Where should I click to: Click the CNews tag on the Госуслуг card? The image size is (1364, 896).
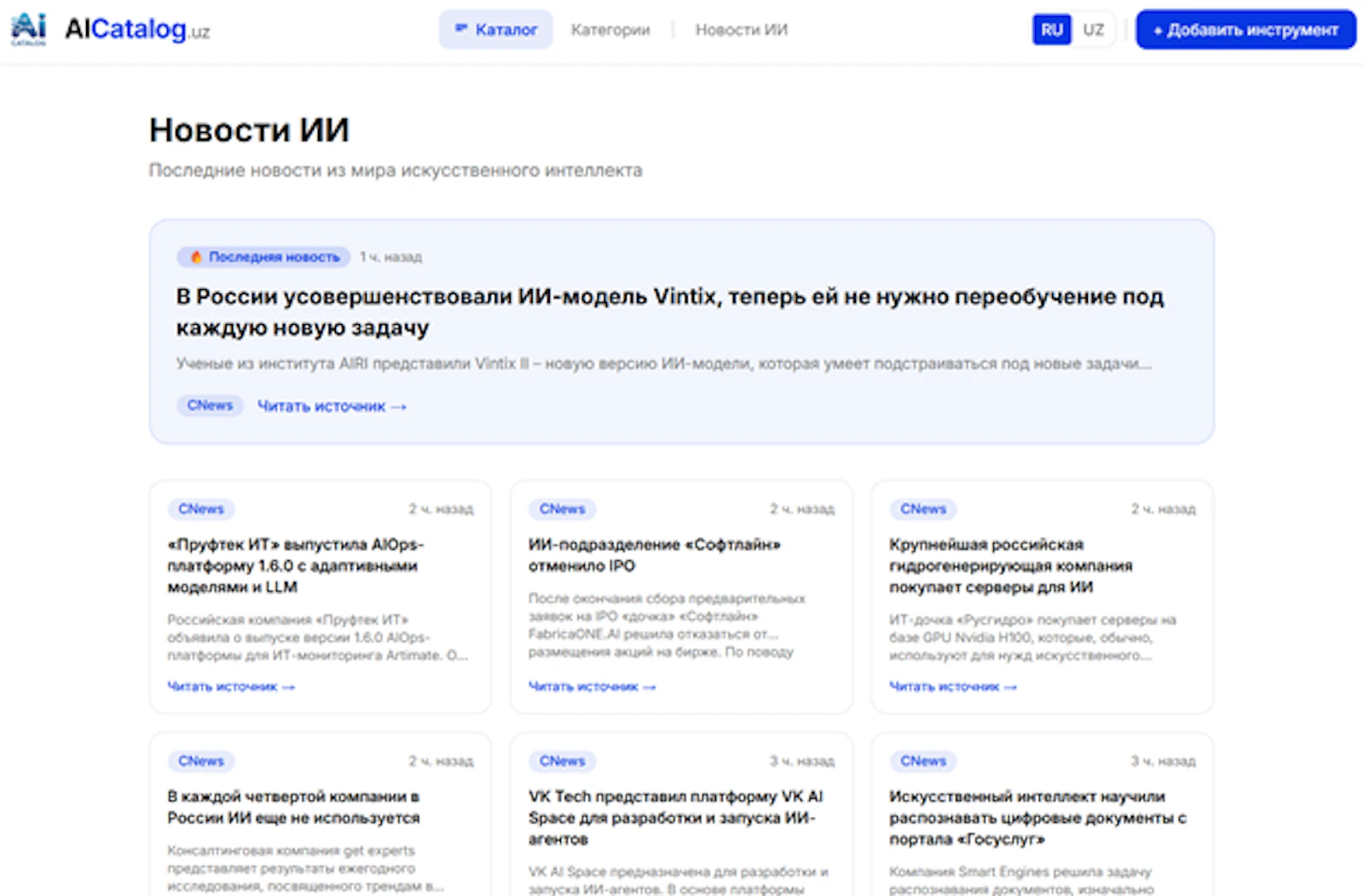[923, 761]
